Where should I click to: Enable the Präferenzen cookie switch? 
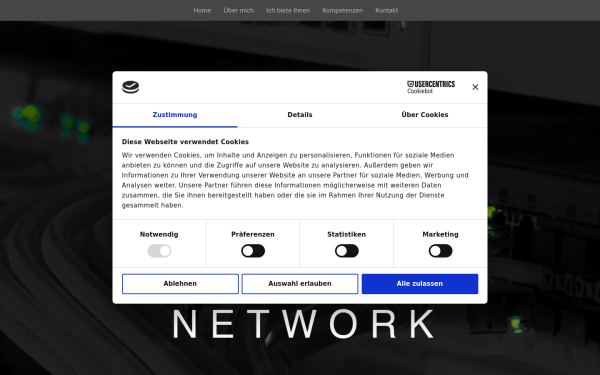pyautogui.click(x=253, y=251)
